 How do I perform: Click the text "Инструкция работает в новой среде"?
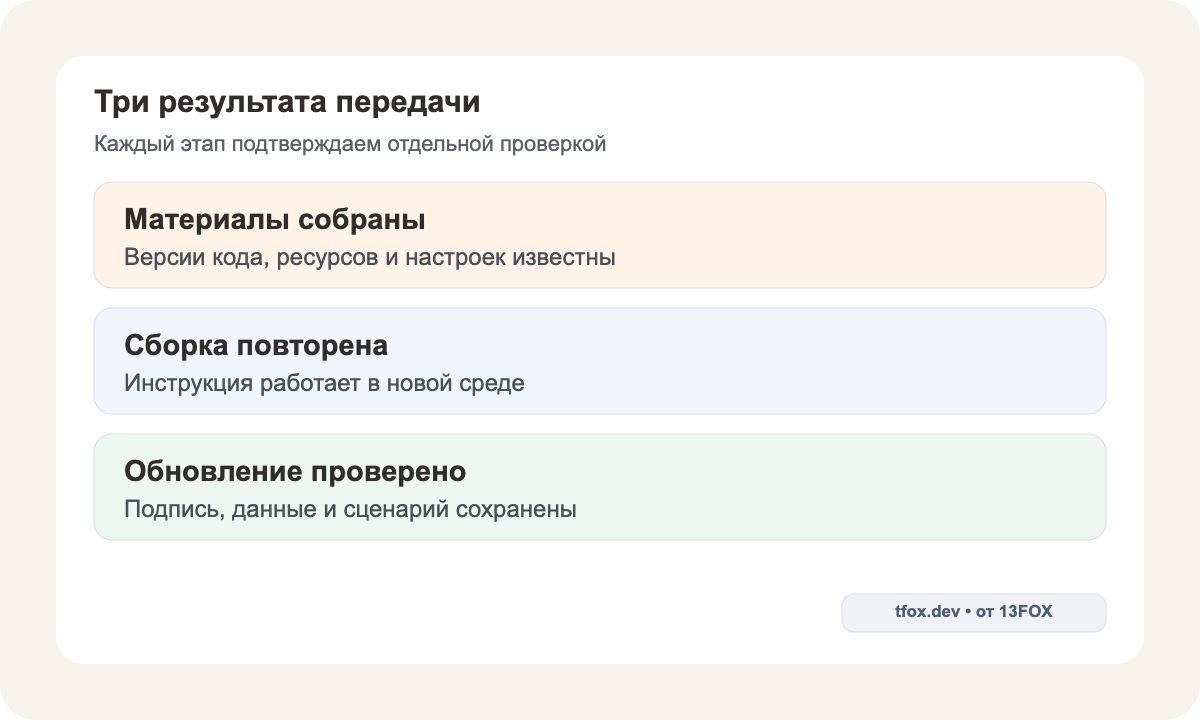point(324,383)
